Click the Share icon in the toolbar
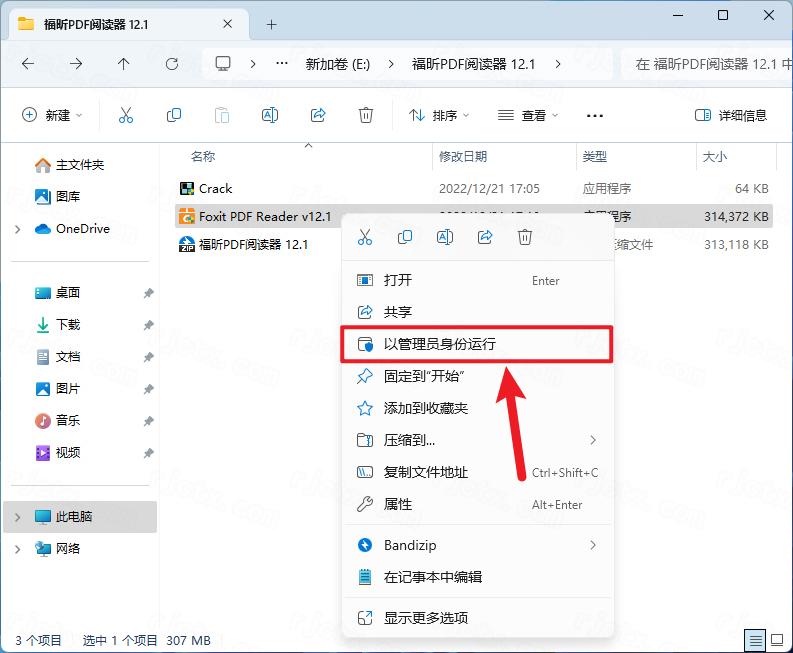 pyautogui.click(x=318, y=115)
